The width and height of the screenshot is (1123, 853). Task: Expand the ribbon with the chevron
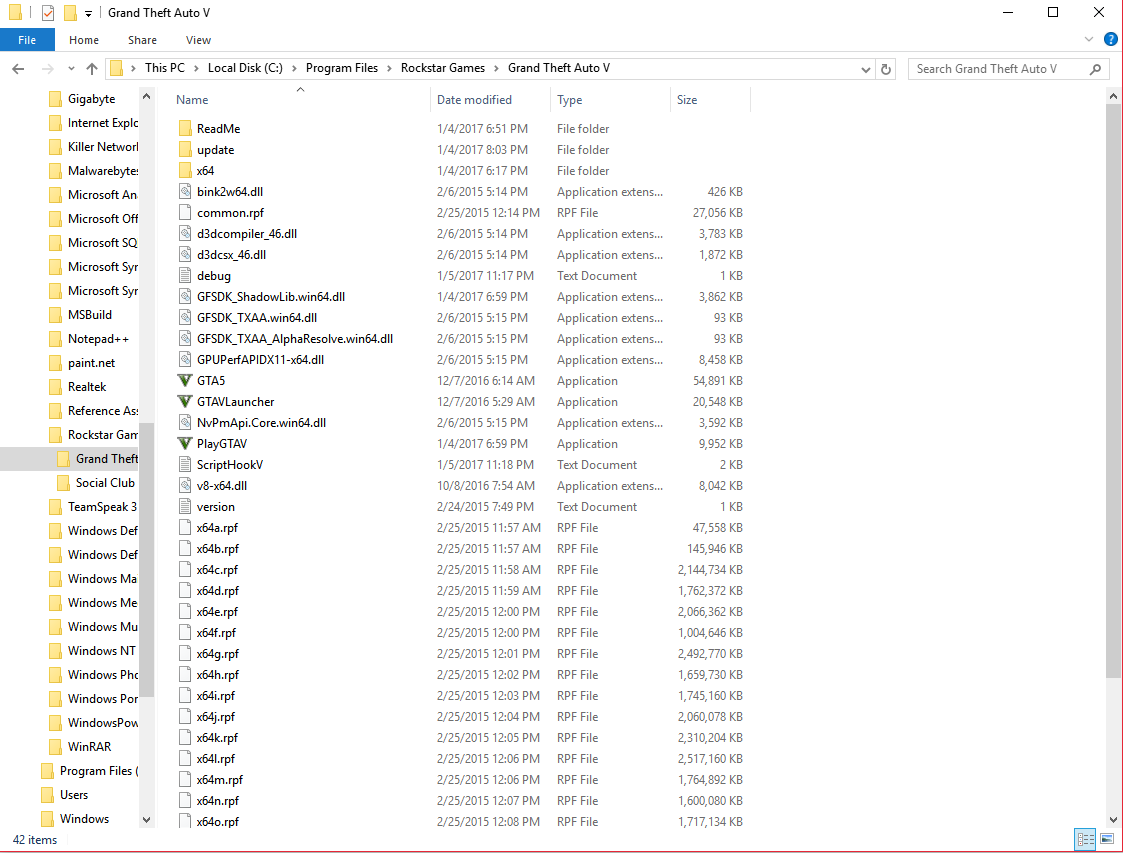coord(1089,39)
